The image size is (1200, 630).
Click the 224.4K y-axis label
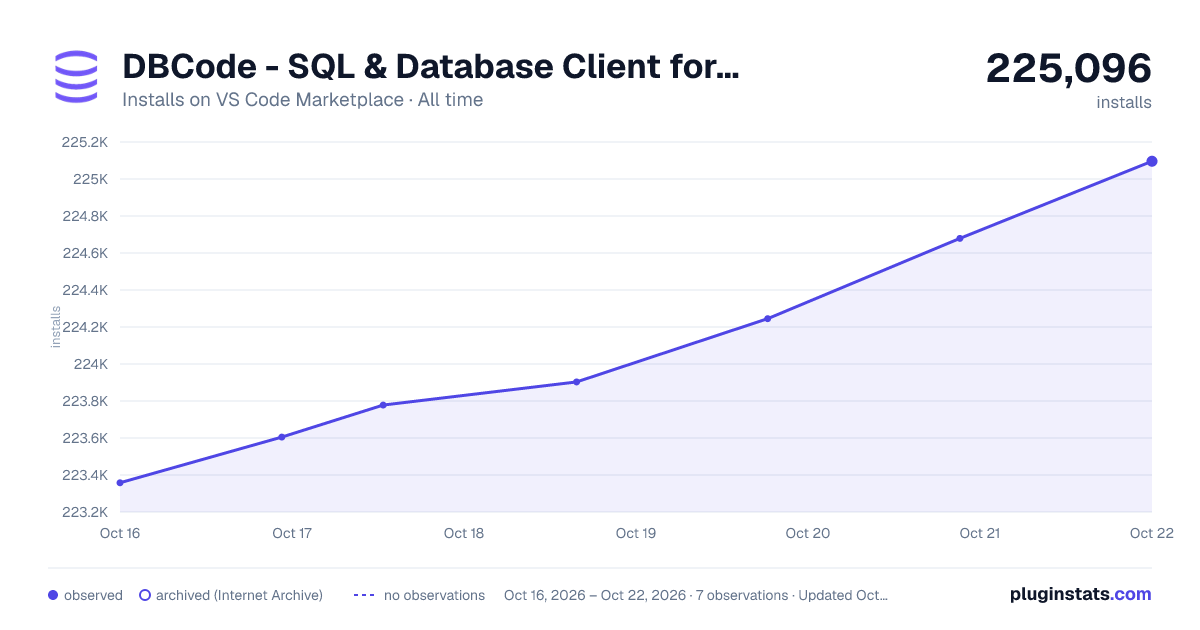coord(84,290)
